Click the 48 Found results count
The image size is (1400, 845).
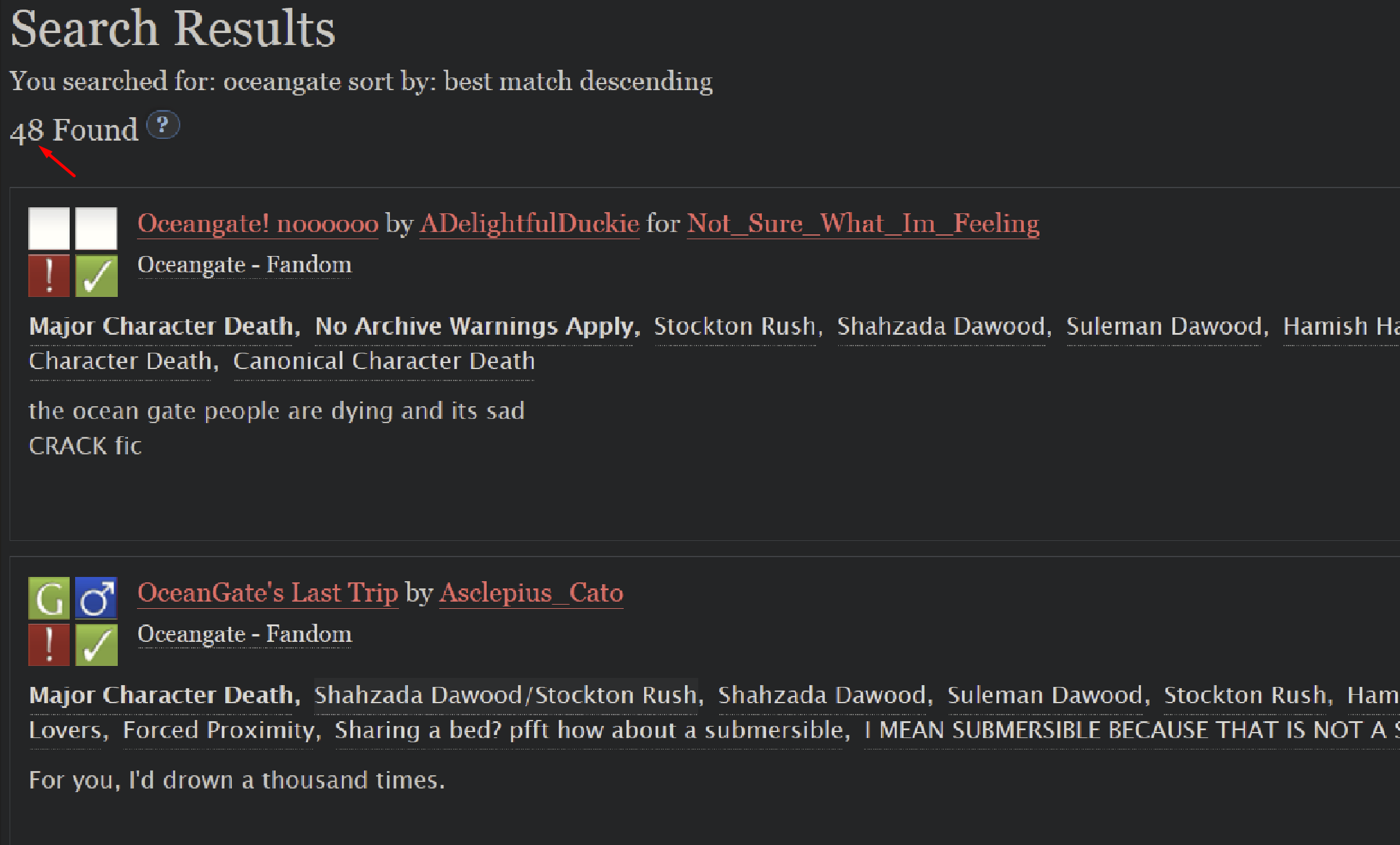click(75, 130)
